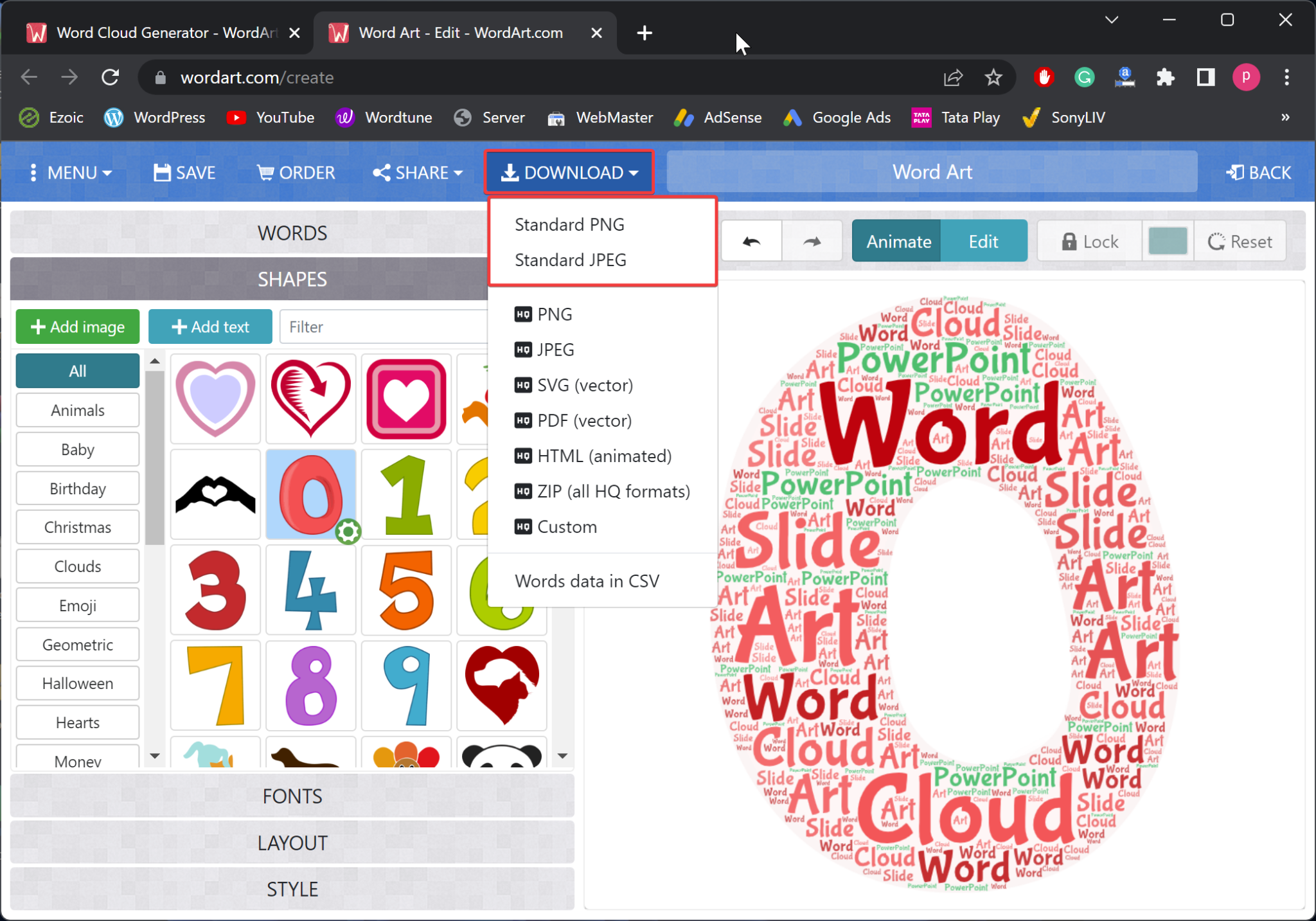This screenshot has width=1316, height=921.
Task: Select Standard PNG download option
Action: pos(569,224)
